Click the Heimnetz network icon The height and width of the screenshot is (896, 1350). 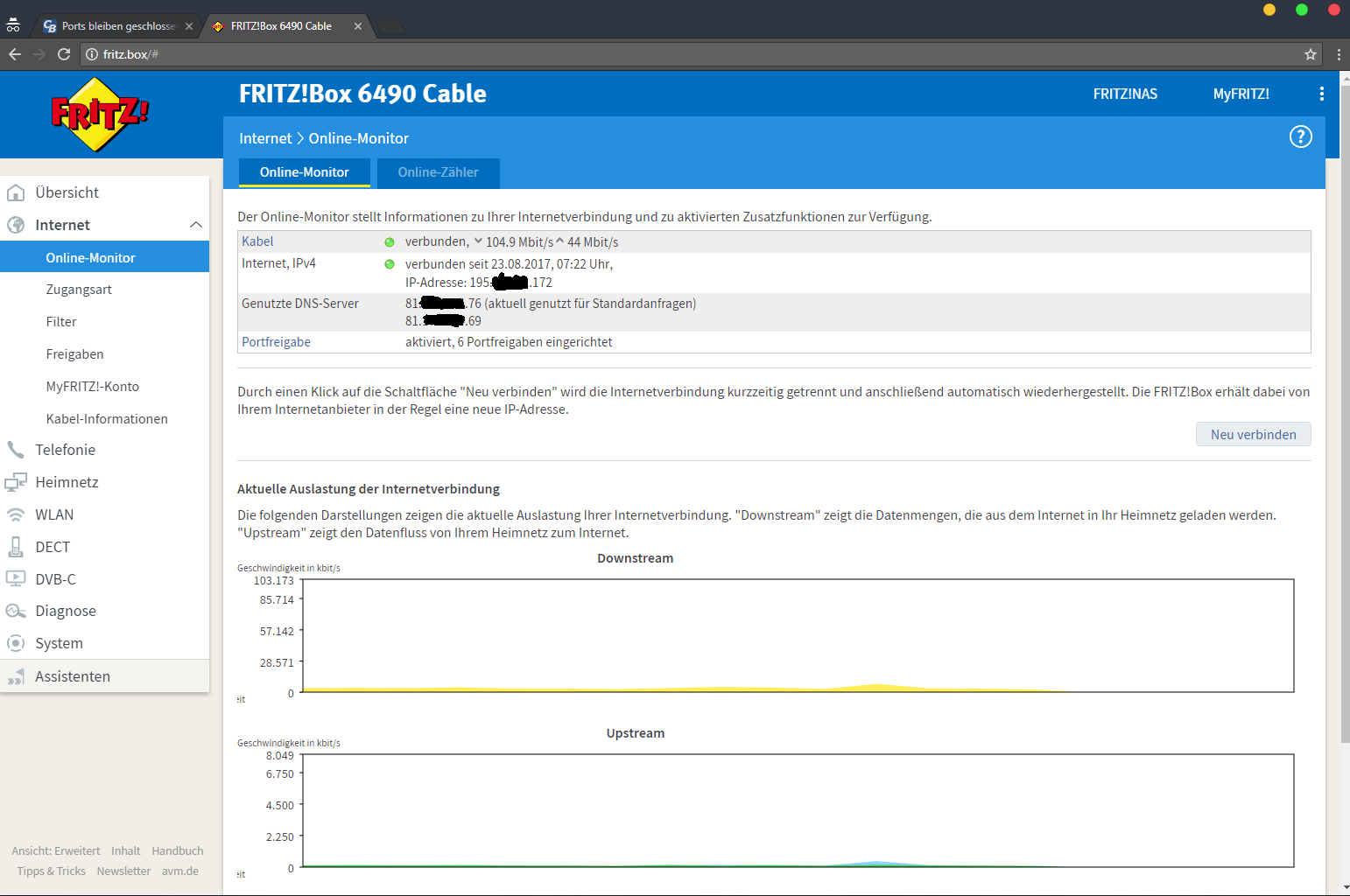[16, 482]
